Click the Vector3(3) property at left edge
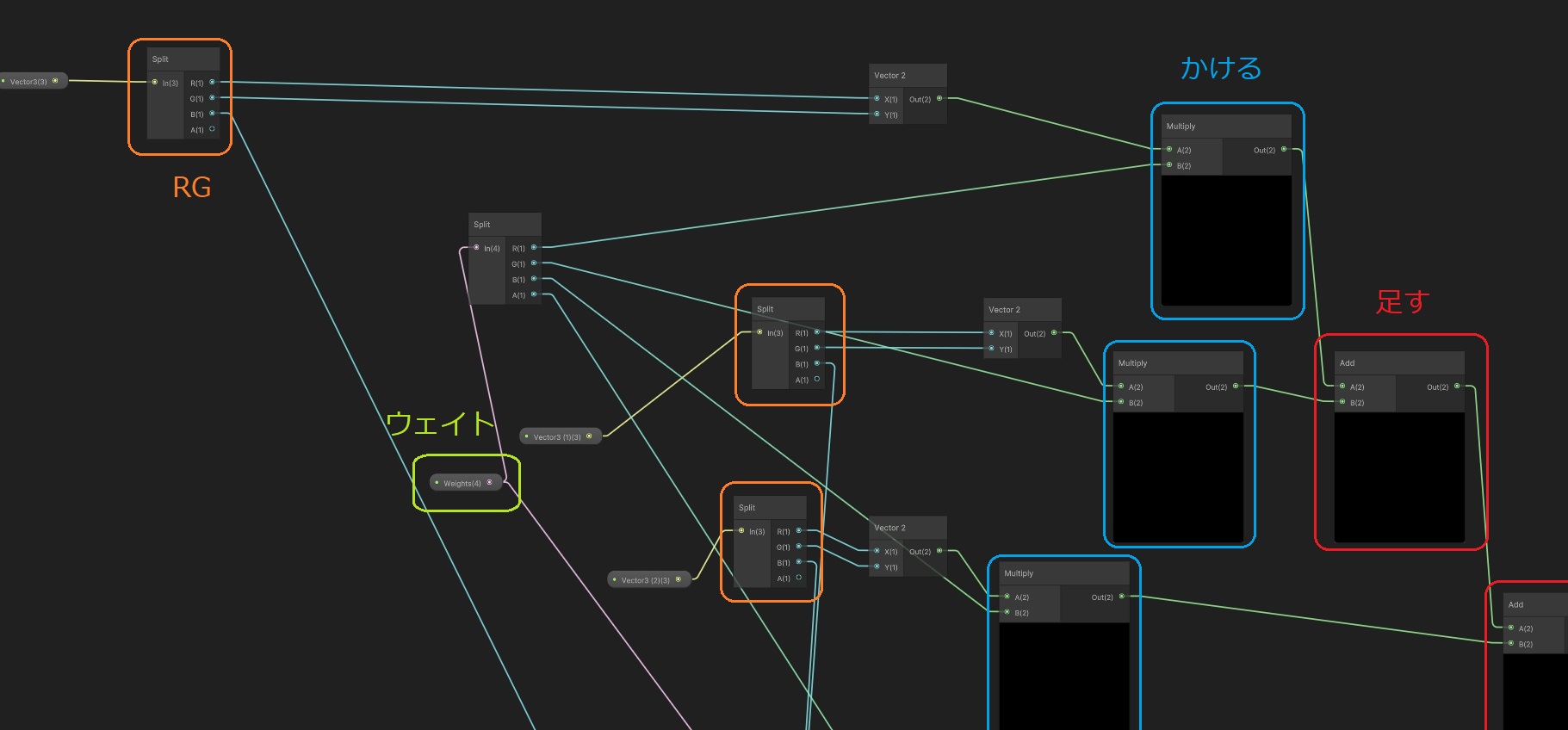The image size is (1568, 730). 28,82
